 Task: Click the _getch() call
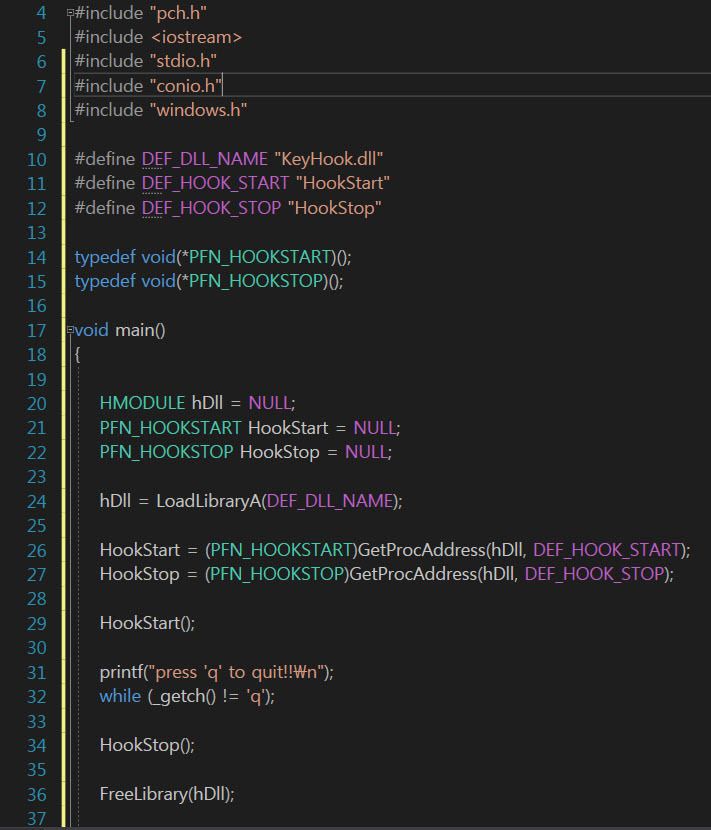click(184, 697)
